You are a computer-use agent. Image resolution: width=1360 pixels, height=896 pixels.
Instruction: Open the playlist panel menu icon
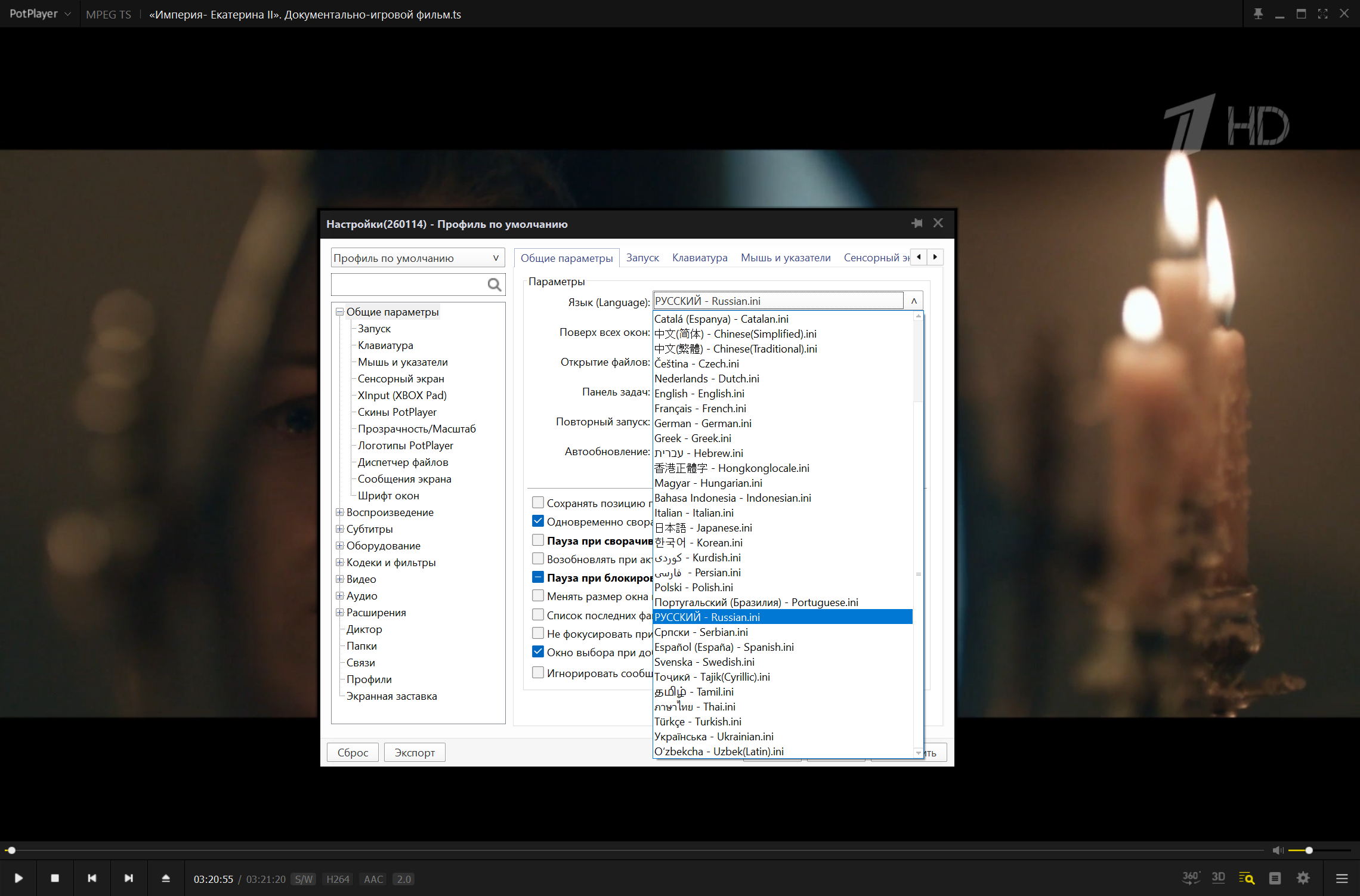click(x=1342, y=878)
